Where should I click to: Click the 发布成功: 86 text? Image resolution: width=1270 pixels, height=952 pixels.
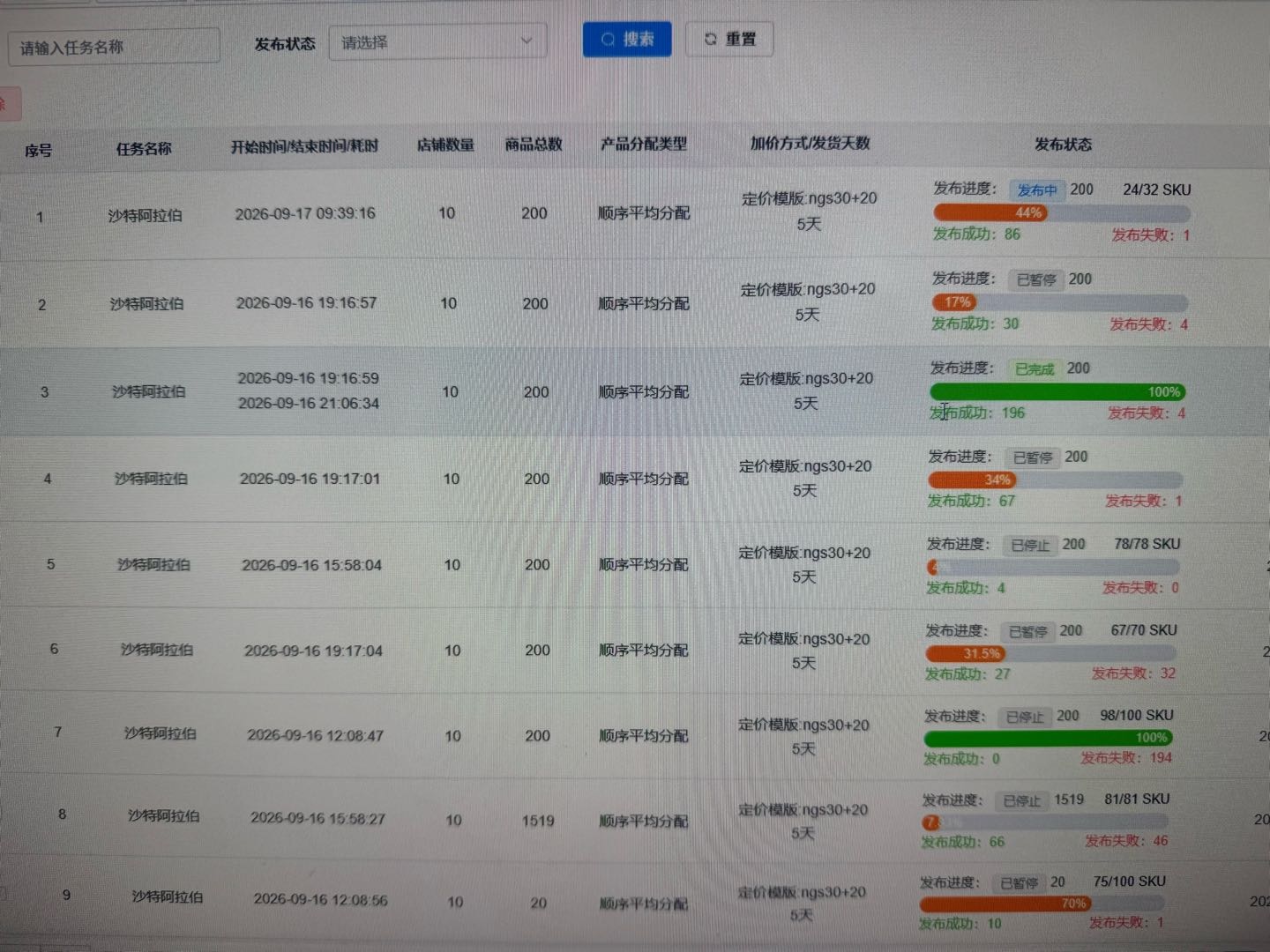(976, 234)
